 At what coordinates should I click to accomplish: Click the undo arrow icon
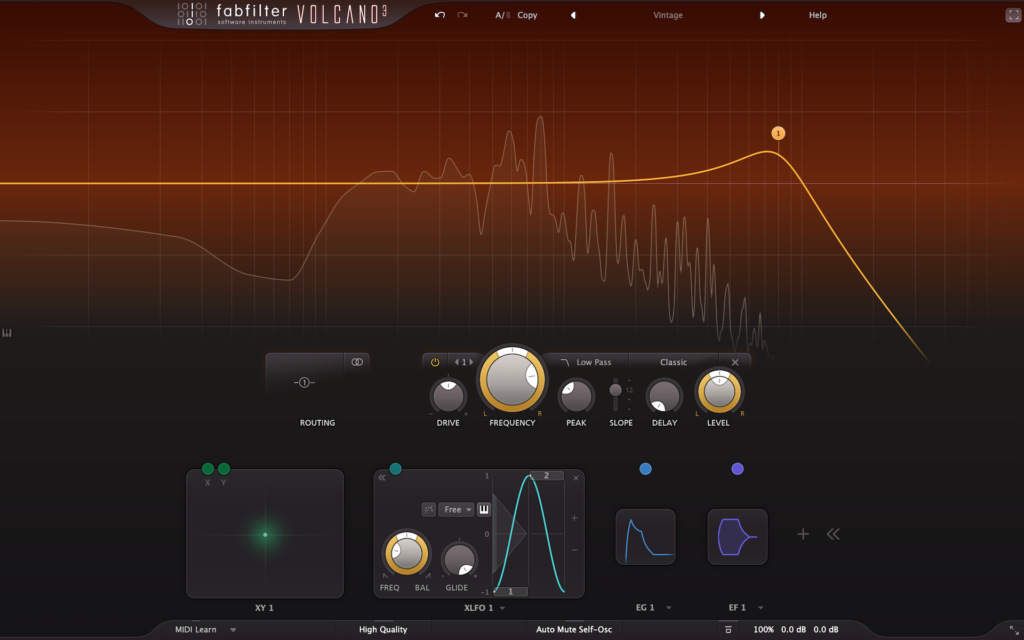coord(440,15)
